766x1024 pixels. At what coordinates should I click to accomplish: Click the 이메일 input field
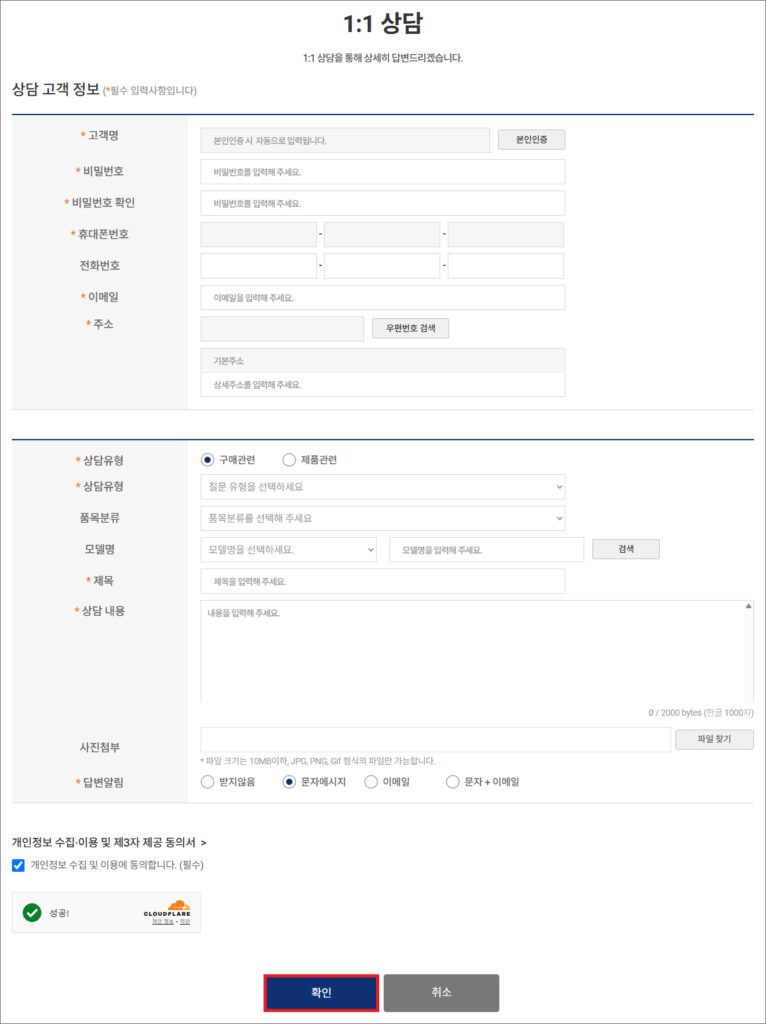[x=382, y=298]
